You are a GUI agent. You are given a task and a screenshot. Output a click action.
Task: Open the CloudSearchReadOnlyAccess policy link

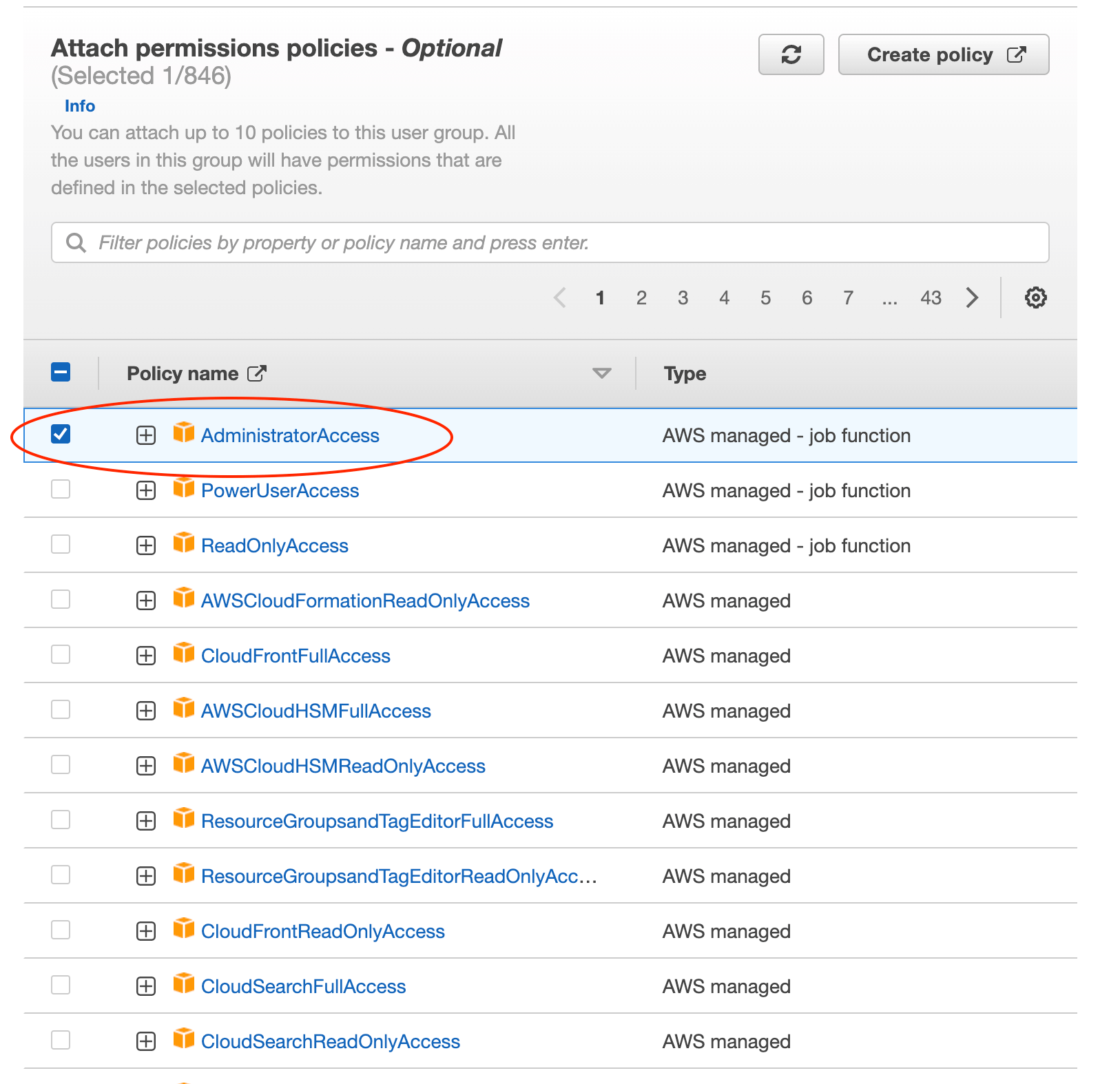tap(331, 1041)
